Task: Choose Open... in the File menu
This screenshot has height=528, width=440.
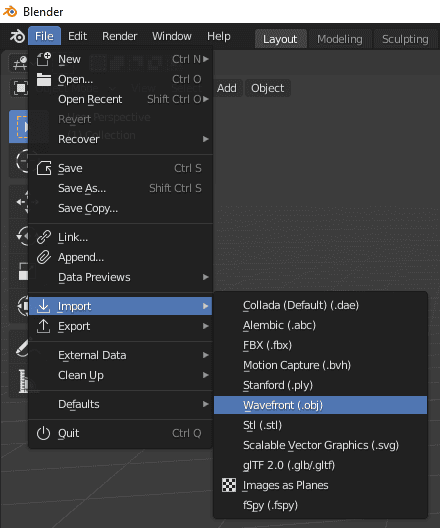Action: click(x=121, y=79)
